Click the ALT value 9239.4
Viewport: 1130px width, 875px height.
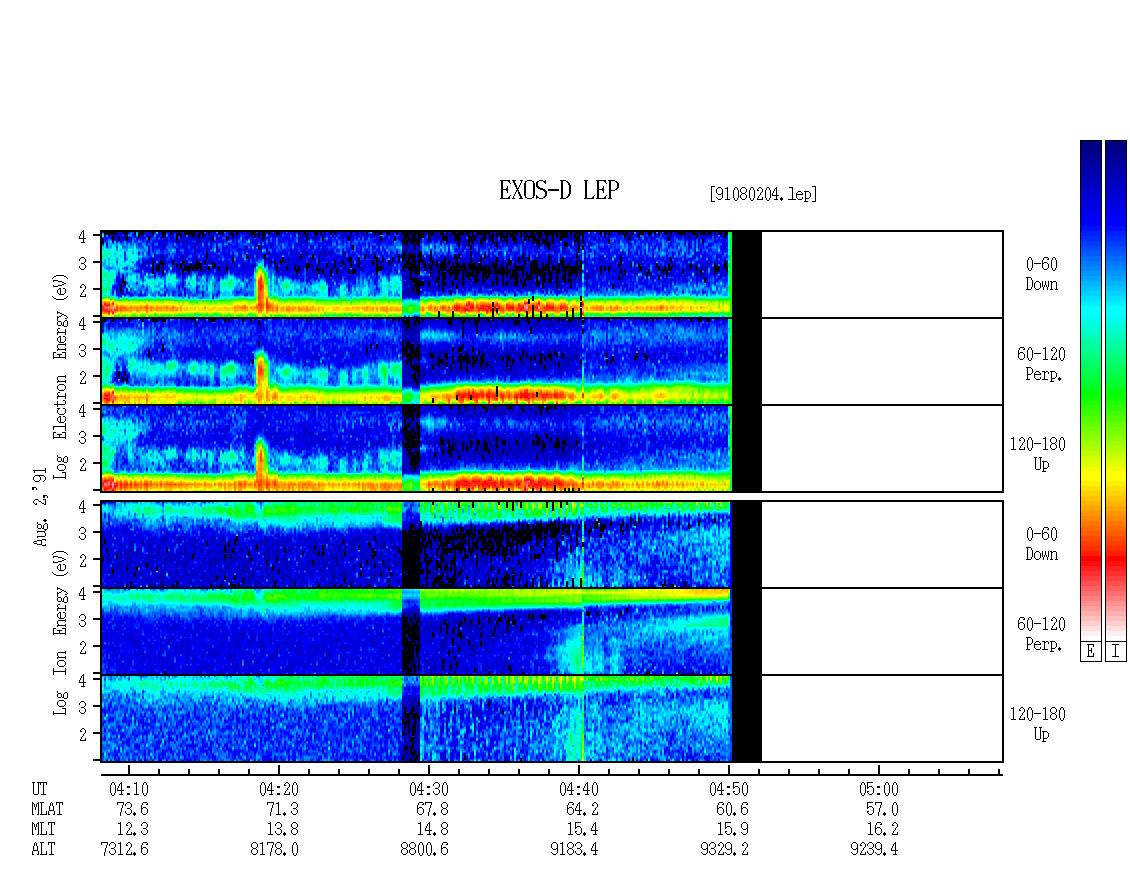(874, 850)
